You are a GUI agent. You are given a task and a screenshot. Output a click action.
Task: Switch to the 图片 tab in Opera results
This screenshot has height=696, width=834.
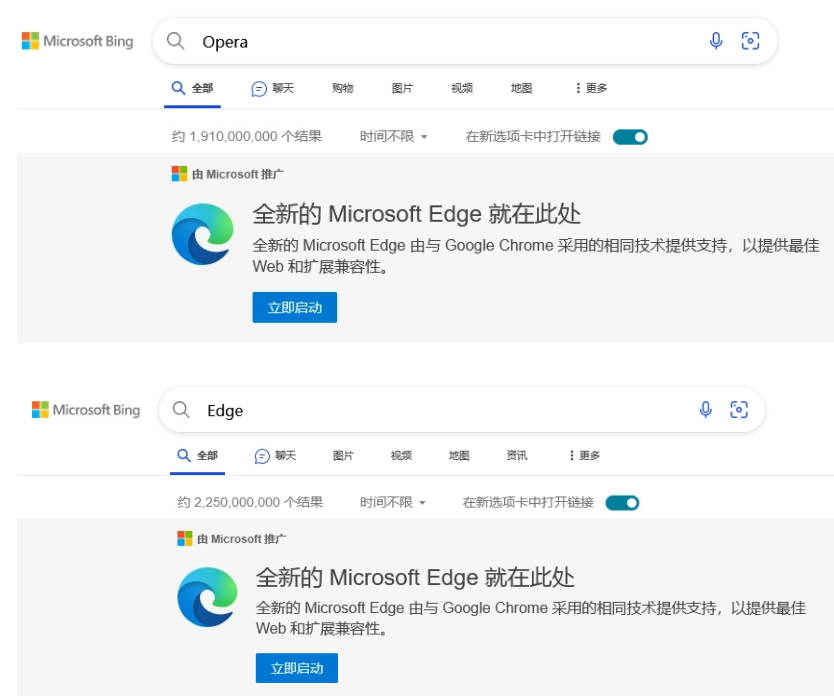(402, 88)
